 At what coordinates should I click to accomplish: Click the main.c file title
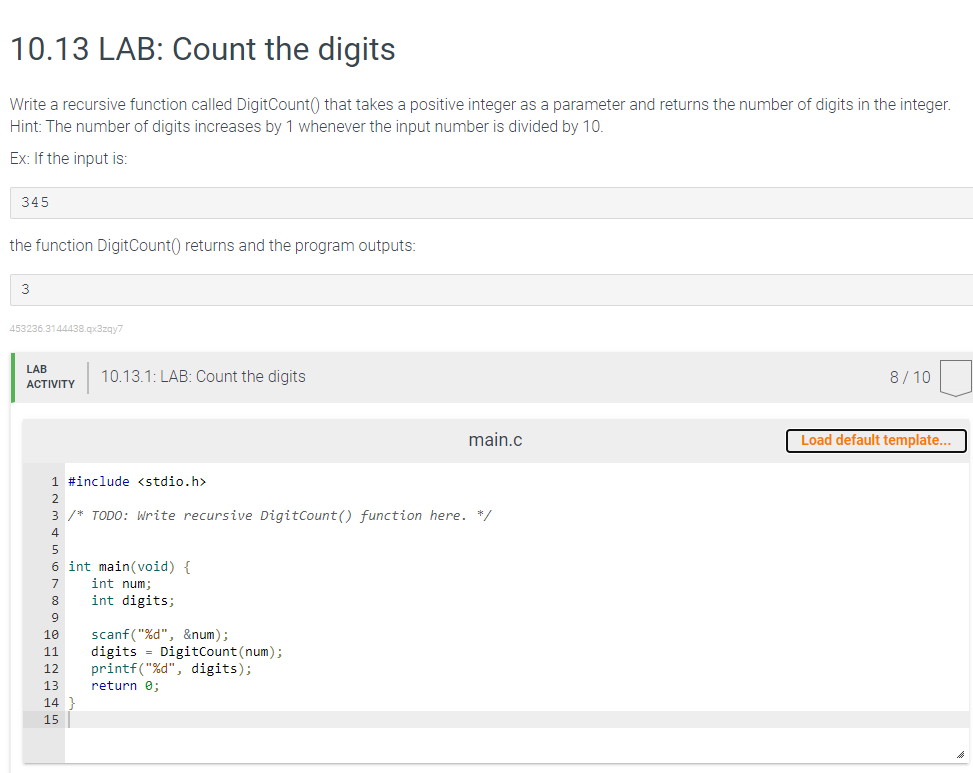click(495, 440)
